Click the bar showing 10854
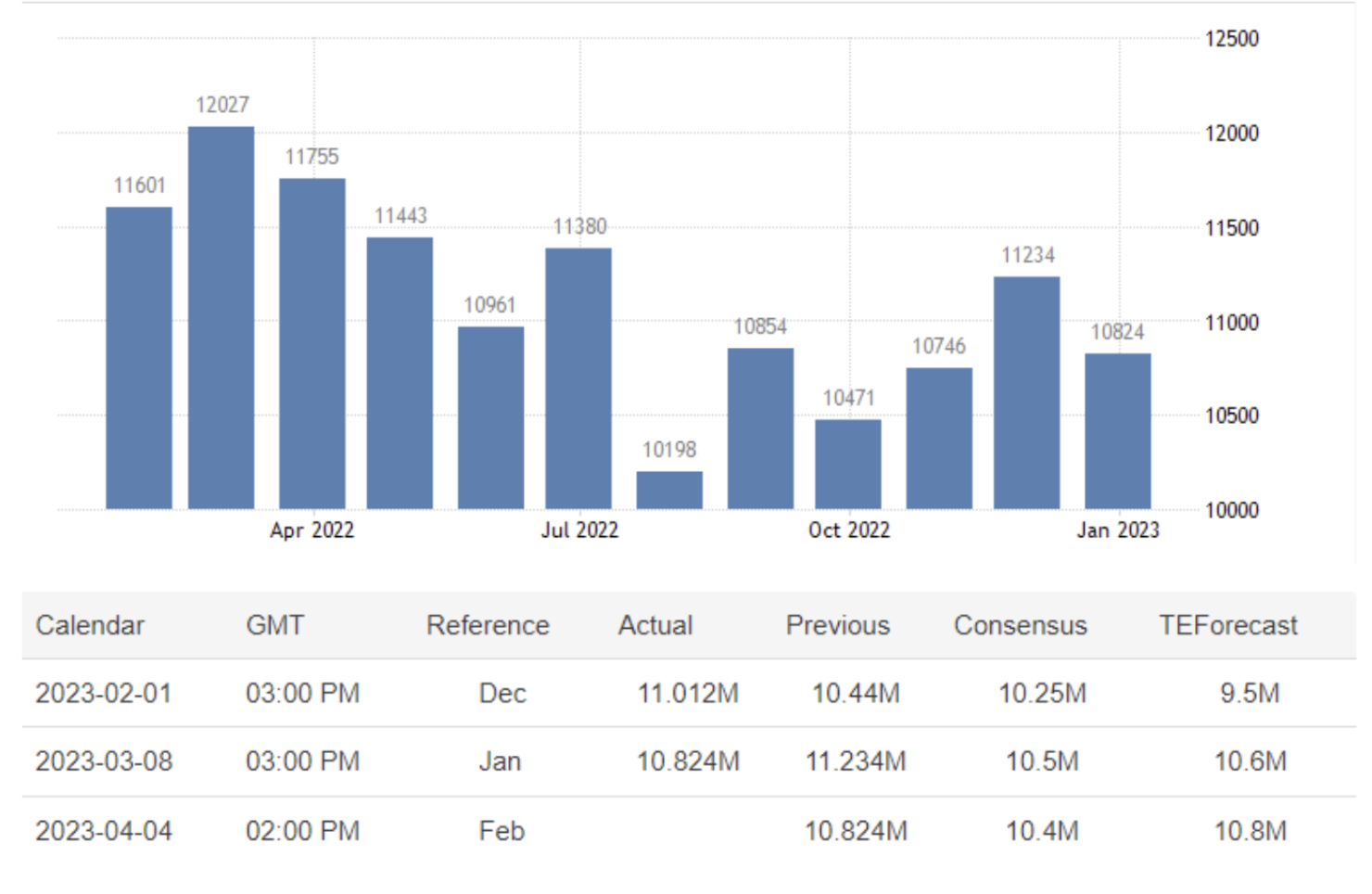 coord(760,428)
